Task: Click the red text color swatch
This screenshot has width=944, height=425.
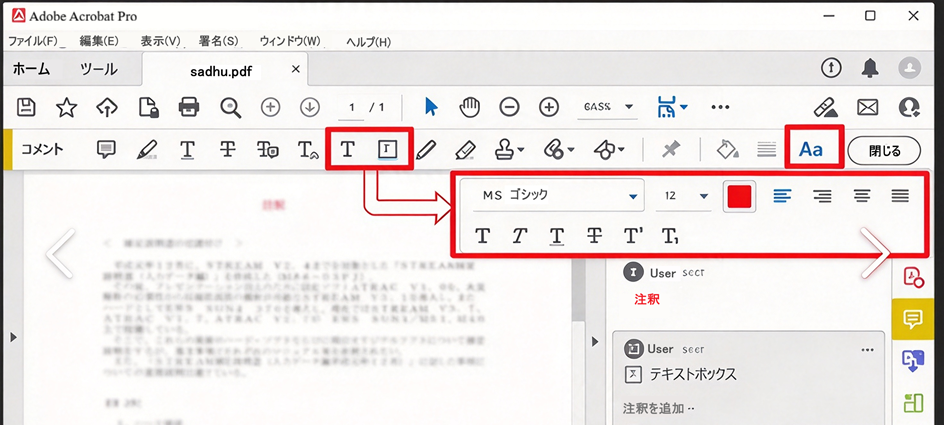Action: 739,197
